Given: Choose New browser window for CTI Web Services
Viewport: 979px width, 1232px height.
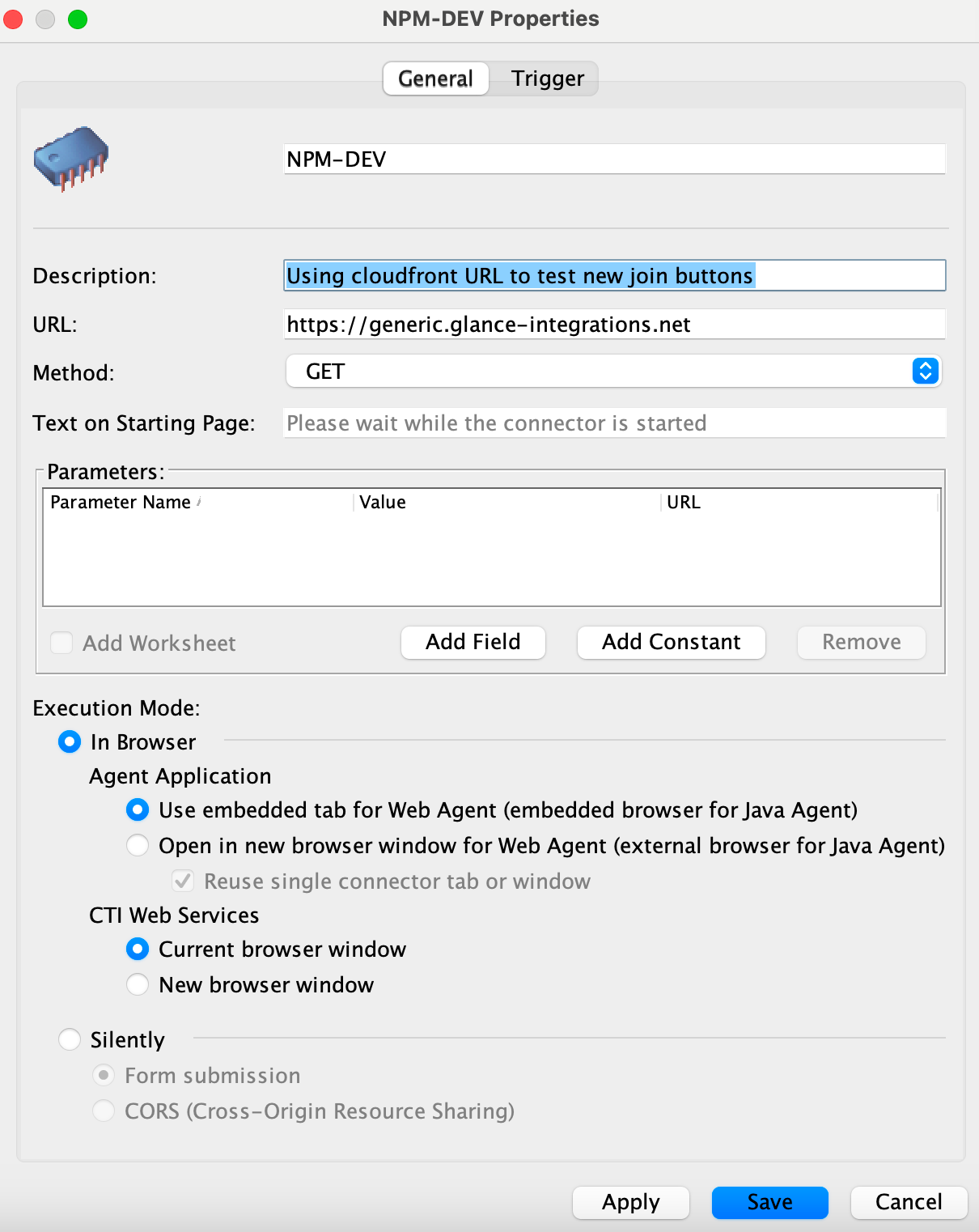Looking at the screenshot, I should (x=138, y=984).
